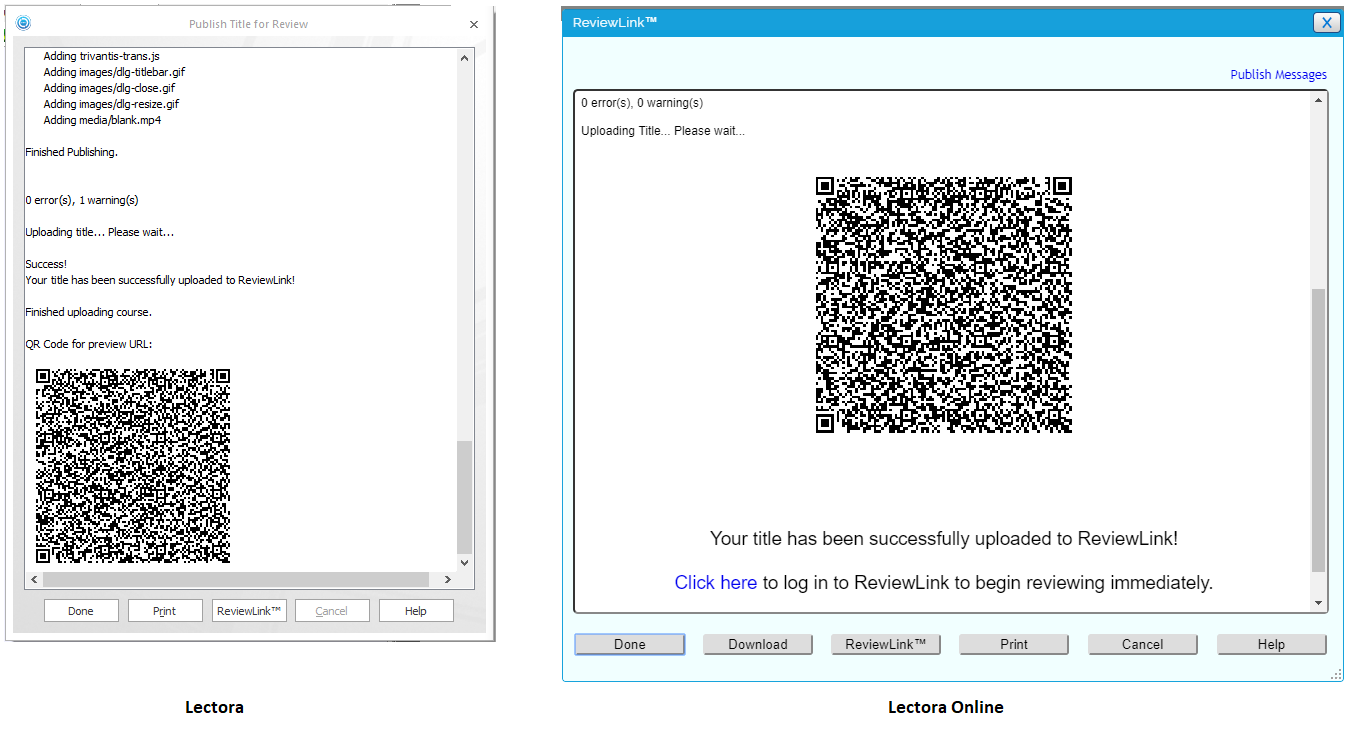1358x735 pixels.
Task: Click 'Uploading Title... Please wait...' in ReviewLink™ pane
Action: coord(663,131)
